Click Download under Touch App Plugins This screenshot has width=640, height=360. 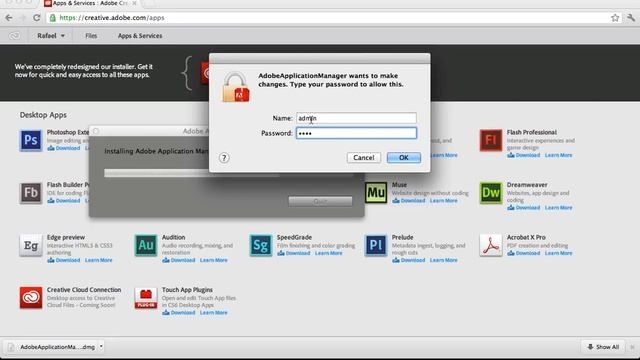pos(179,313)
